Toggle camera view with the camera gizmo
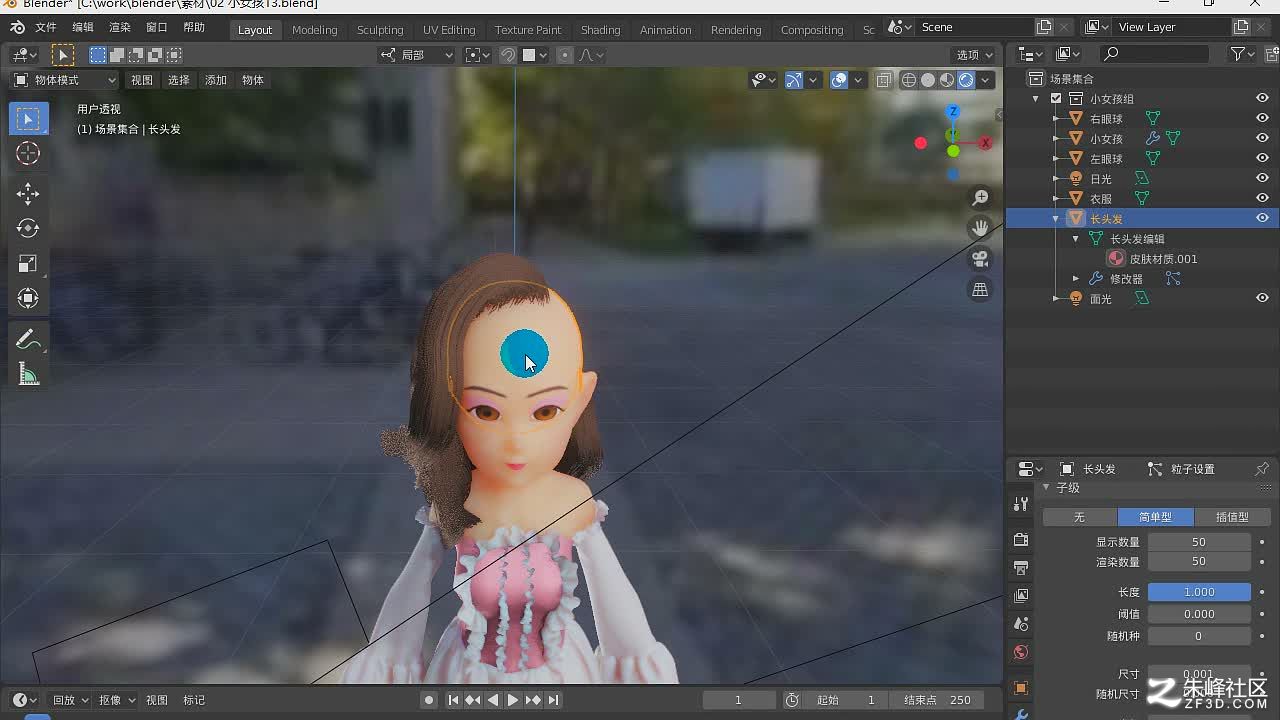Viewport: 1280px width, 720px height. click(x=980, y=259)
